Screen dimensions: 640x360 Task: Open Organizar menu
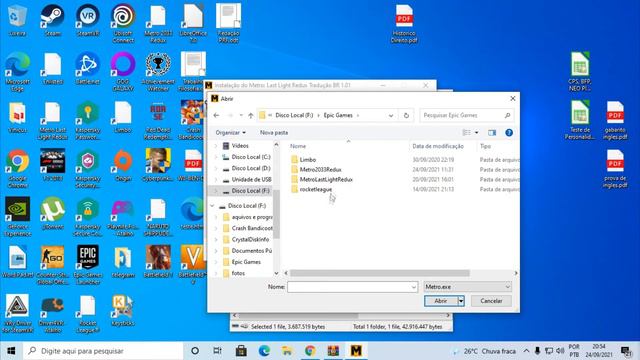point(231,133)
